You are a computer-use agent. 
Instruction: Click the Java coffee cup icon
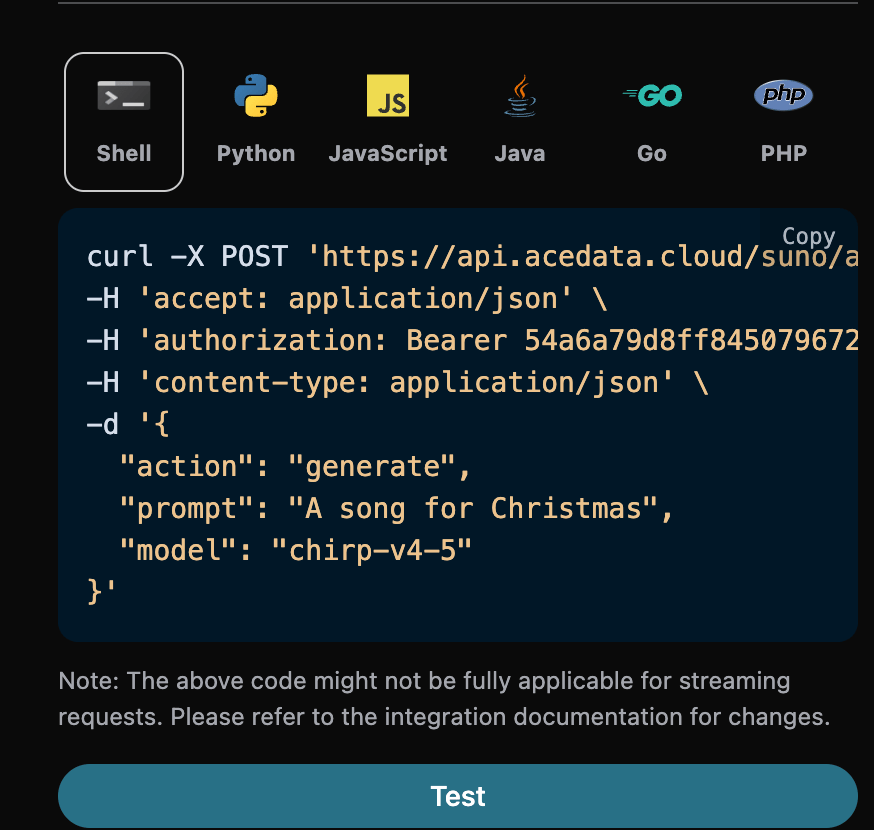click(x=520, y=96)
